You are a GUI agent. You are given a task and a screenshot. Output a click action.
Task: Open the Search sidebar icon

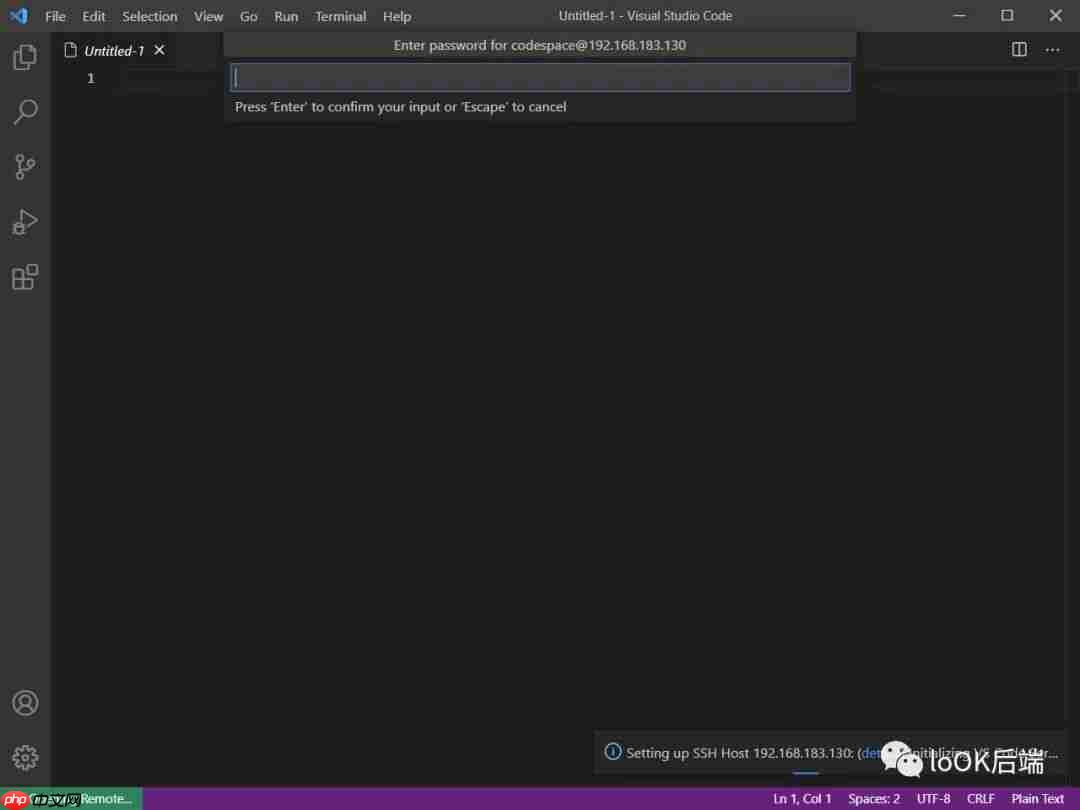24,112
